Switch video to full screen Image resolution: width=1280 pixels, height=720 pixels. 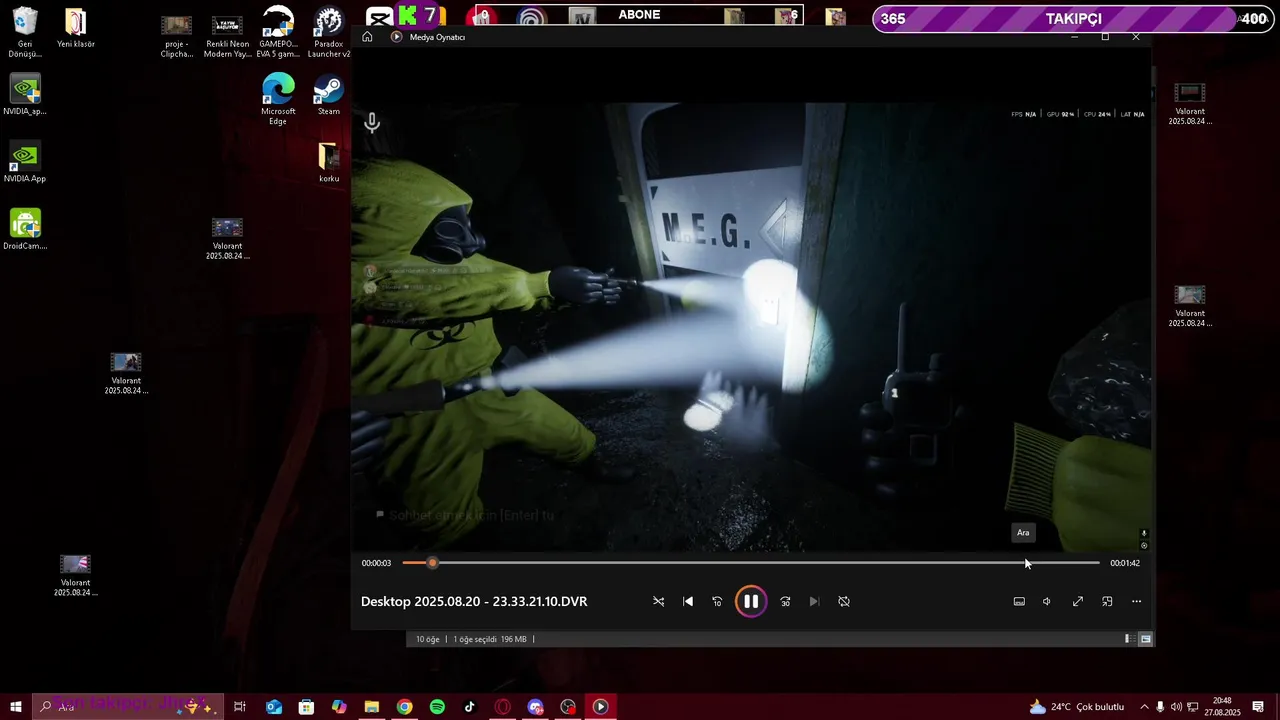(x=1077, y=601)
